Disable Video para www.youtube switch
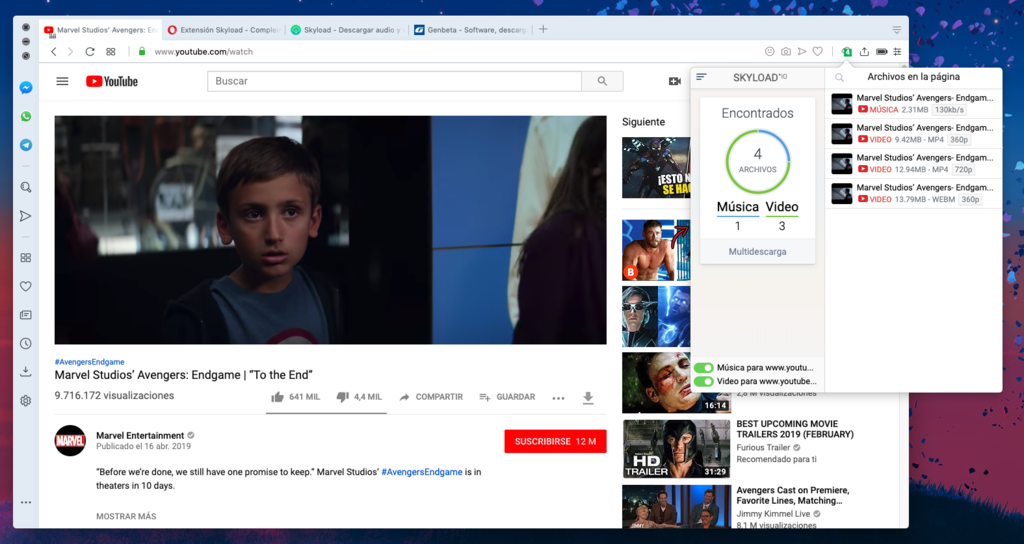 pyautogui.click(x=703, y=381)
